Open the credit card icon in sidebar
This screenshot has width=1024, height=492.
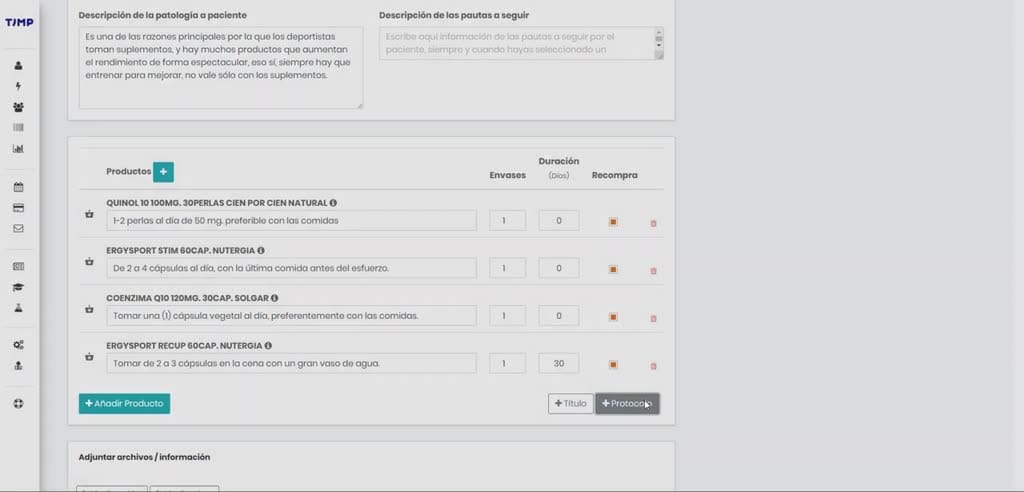18,208
